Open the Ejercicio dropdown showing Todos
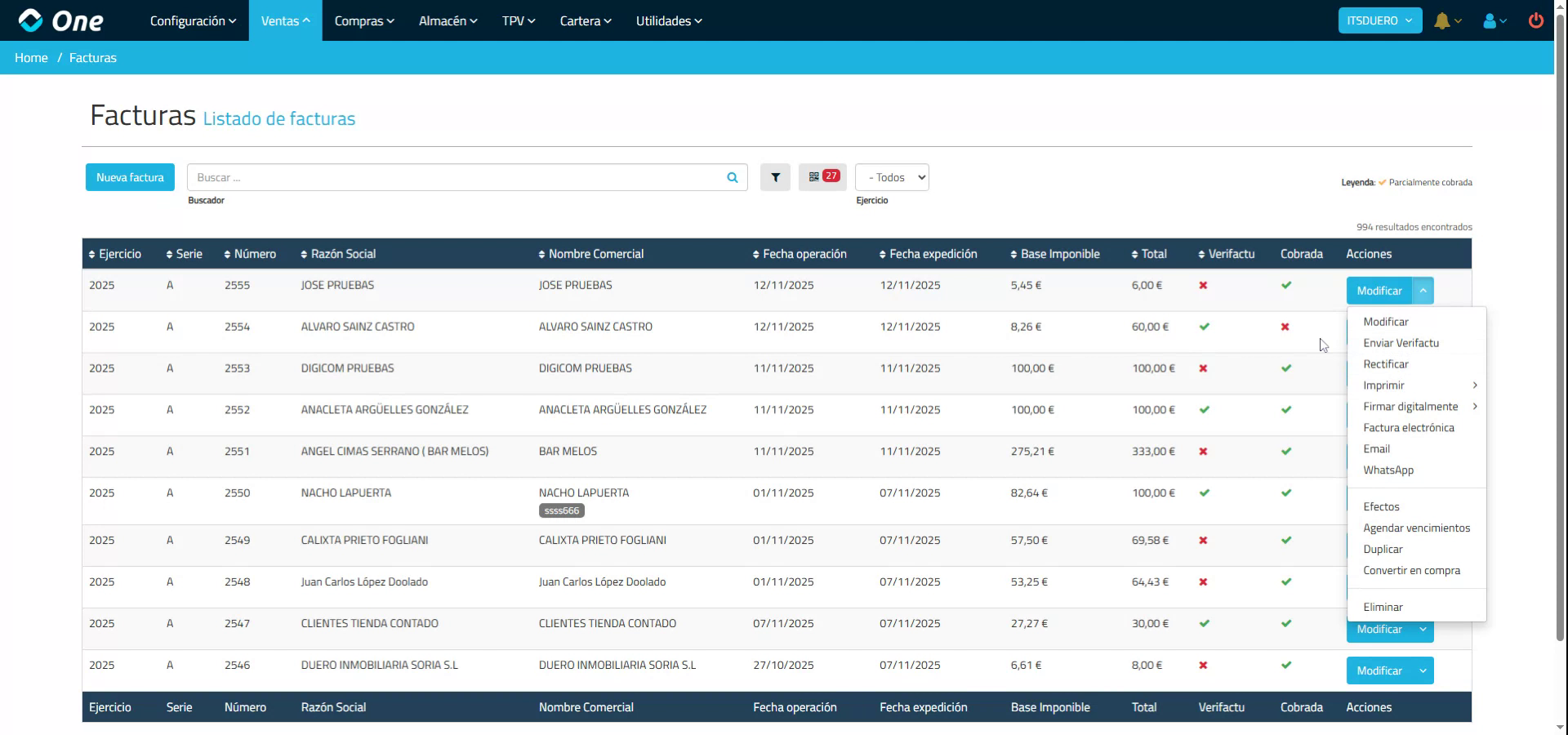Screen dimensions: 1568x735 coord(891,177)
